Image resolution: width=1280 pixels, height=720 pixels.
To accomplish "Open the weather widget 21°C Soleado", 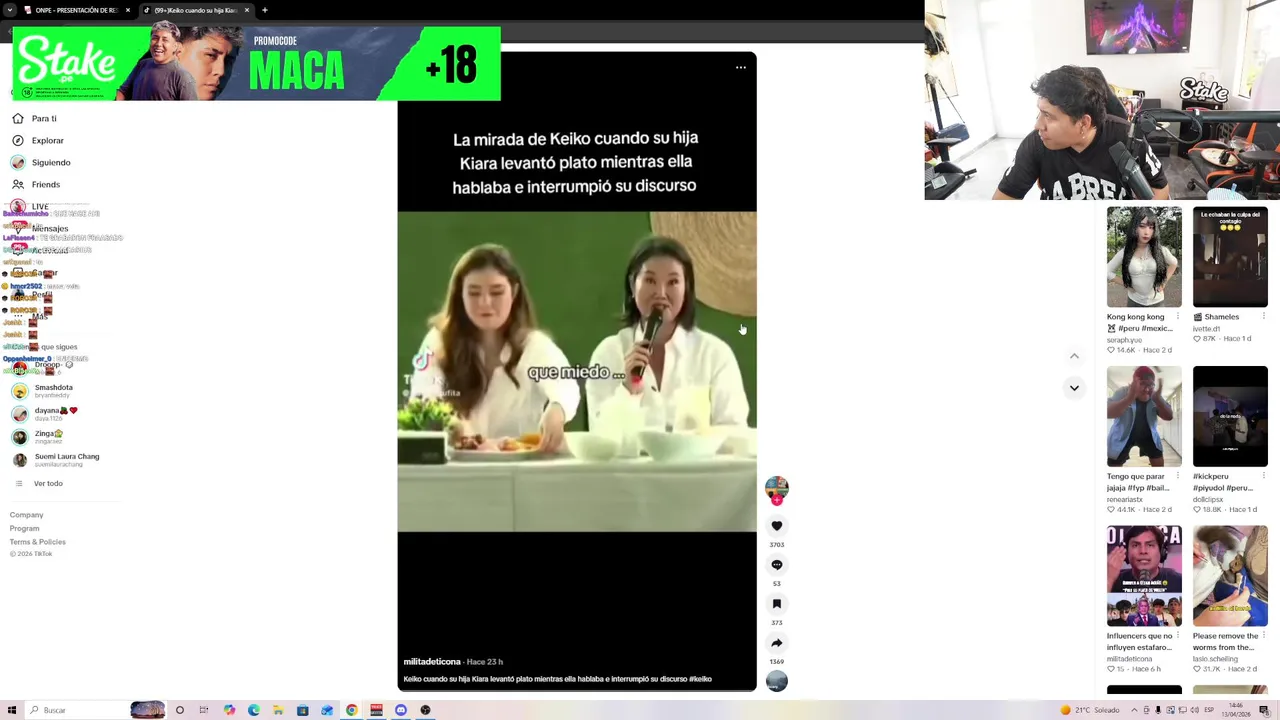I will click(1090, 710).
